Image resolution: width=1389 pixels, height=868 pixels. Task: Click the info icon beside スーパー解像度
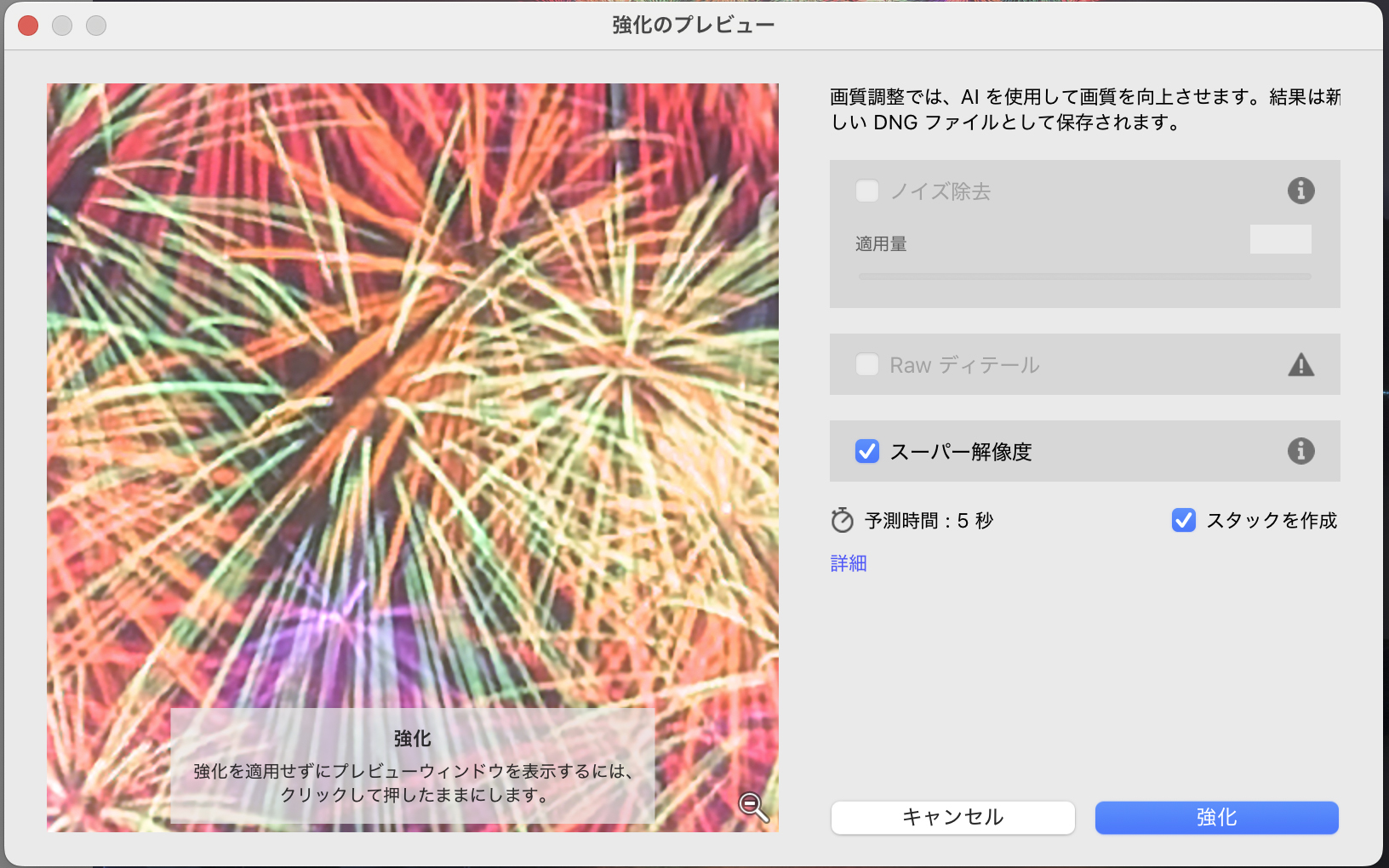1301,451
